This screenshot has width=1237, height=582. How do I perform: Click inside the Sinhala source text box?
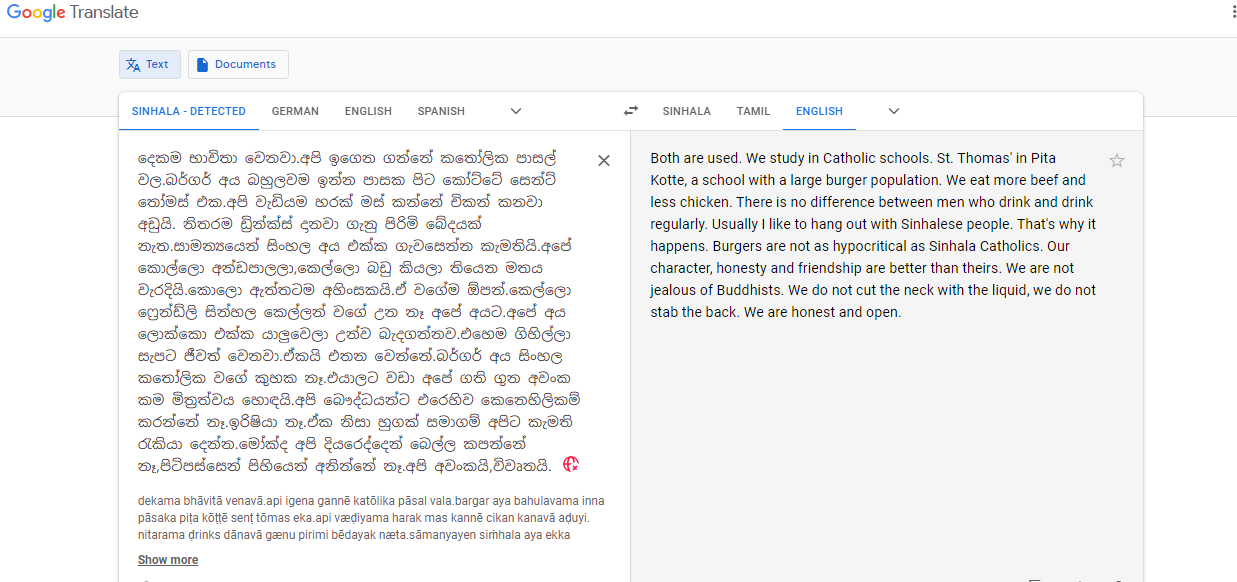360,312
